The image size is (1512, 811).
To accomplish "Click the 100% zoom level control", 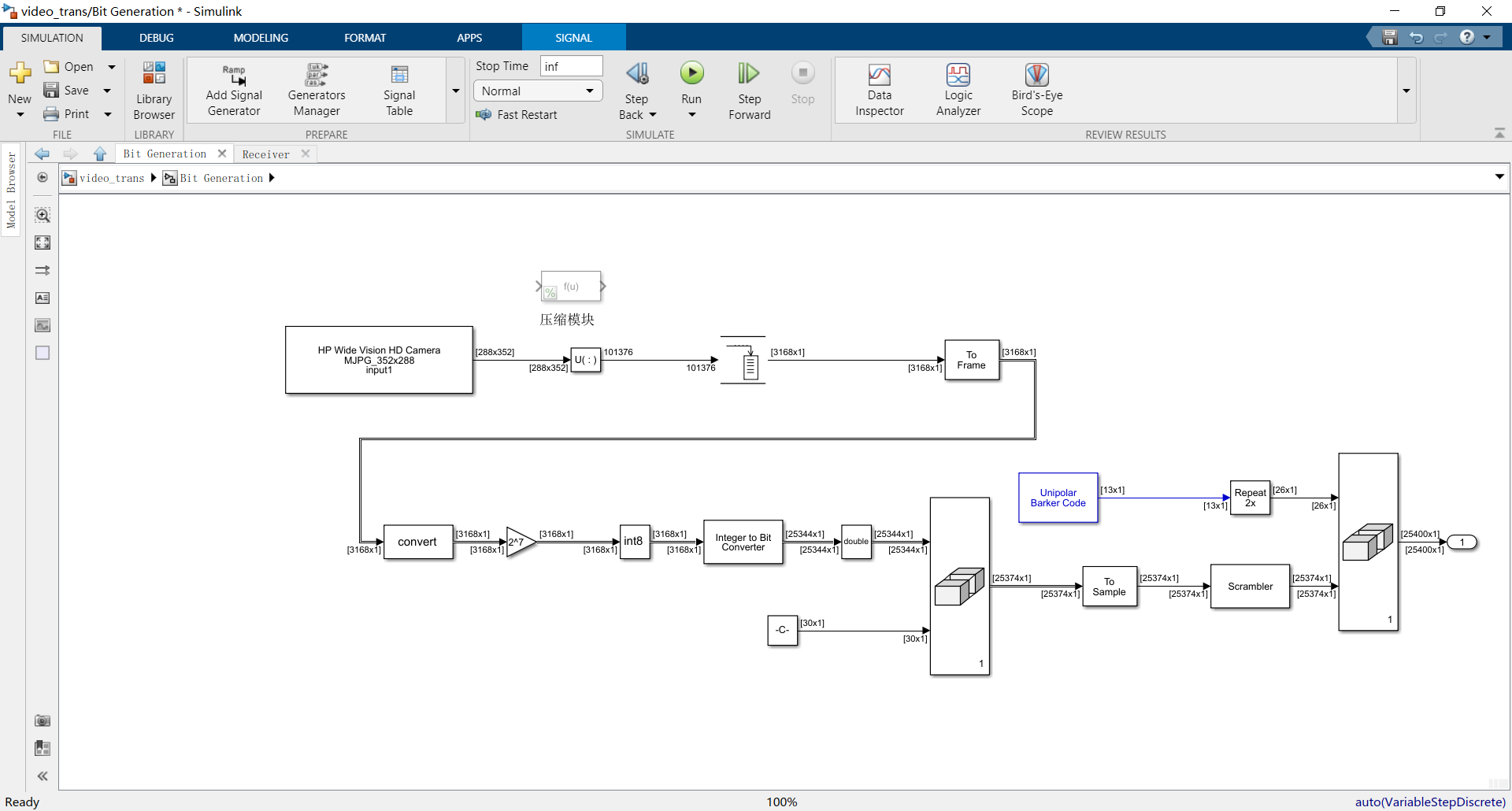I will click(781, 802).
